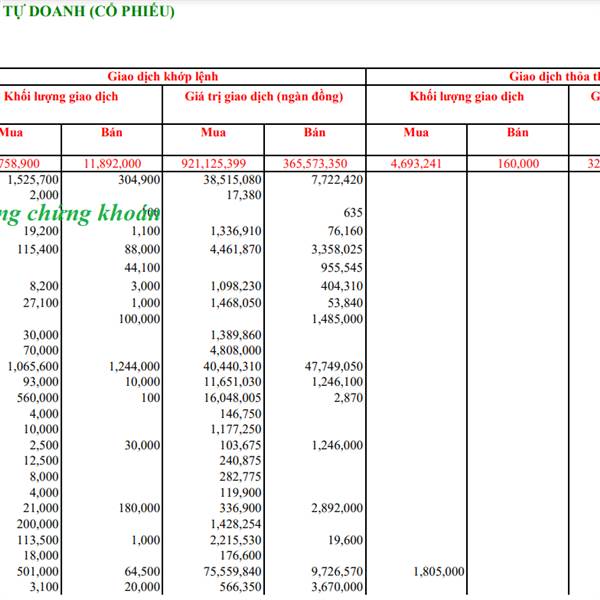Select value 11,651,030
Image resolution: width=600 pixels, height=600 pixels.
click(x=233, y=382)
